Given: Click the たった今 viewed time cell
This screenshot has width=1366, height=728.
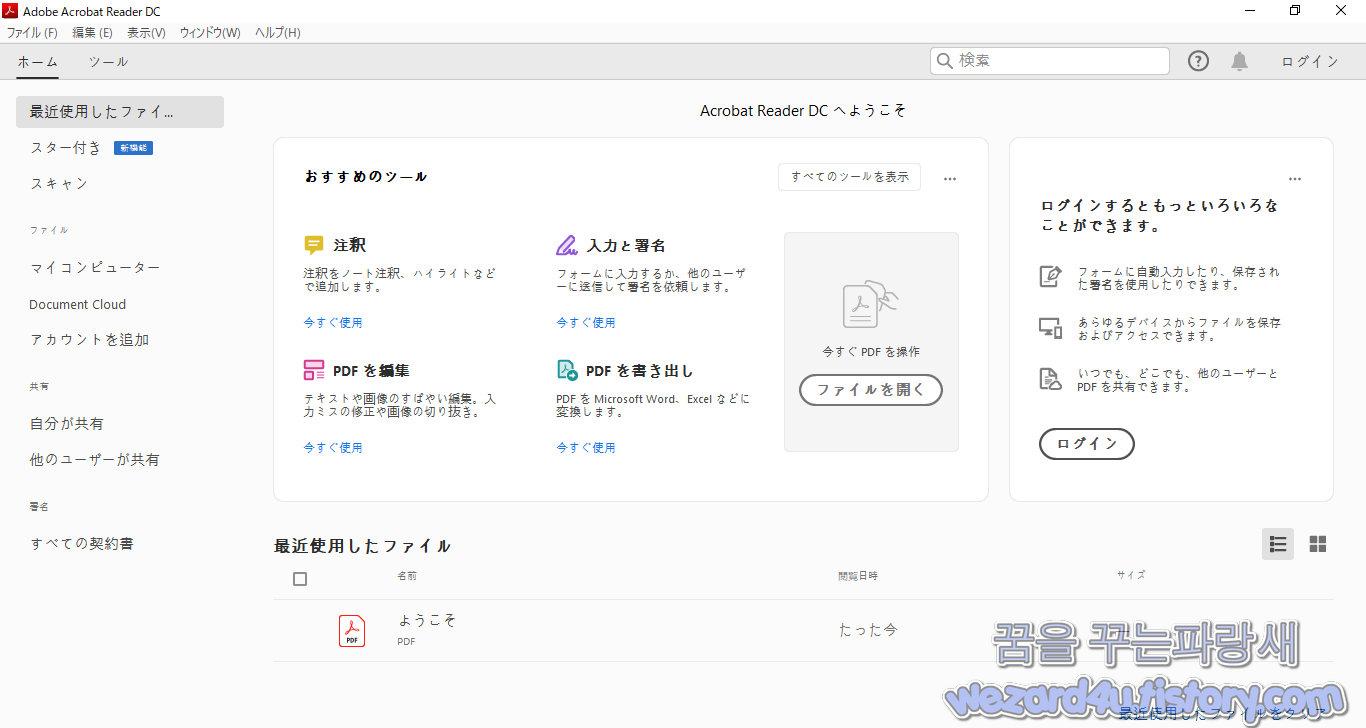Looking at the screenshot, I should (x=869, y=630).
